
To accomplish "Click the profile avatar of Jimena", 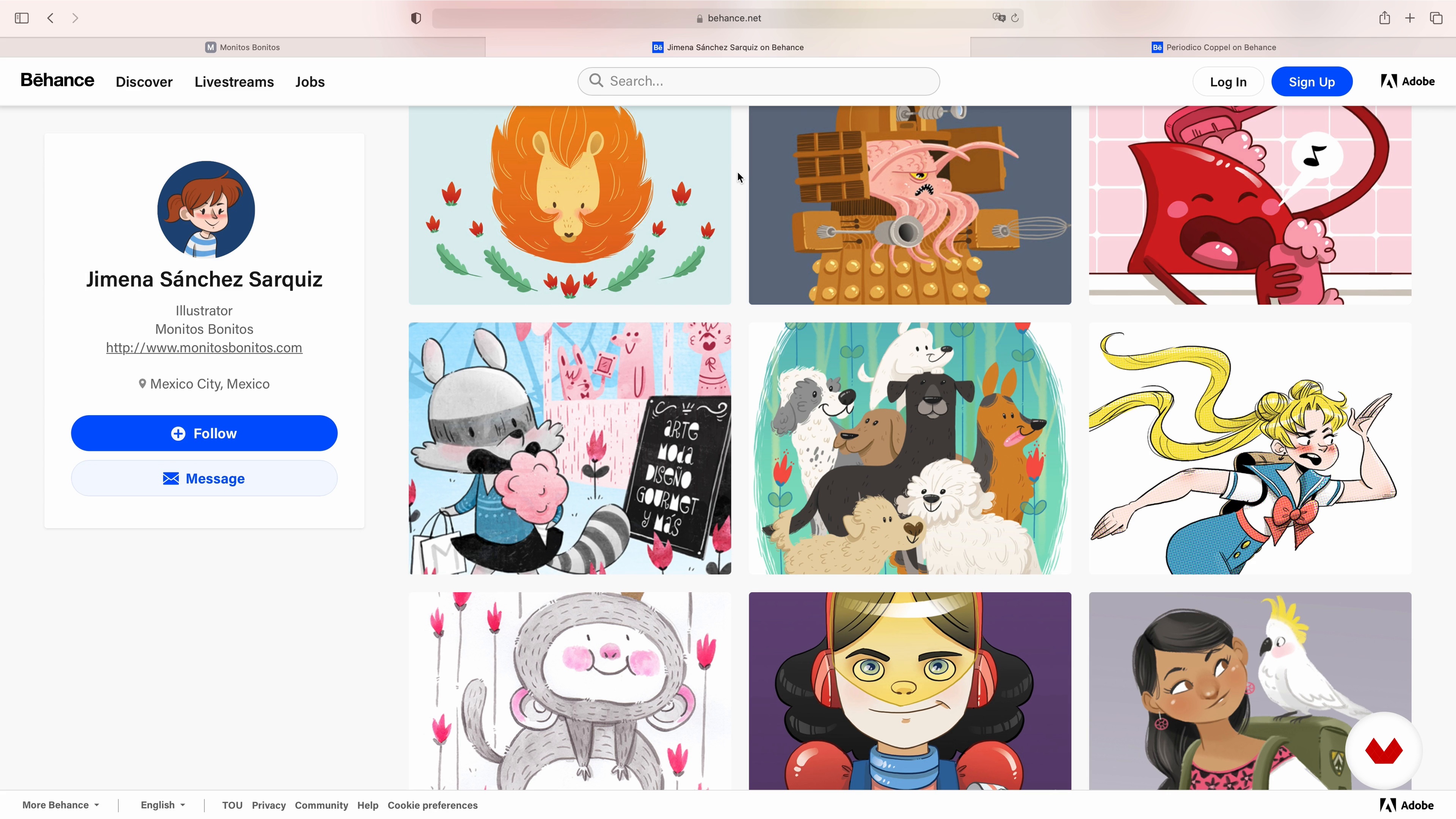I will point(206,210).
